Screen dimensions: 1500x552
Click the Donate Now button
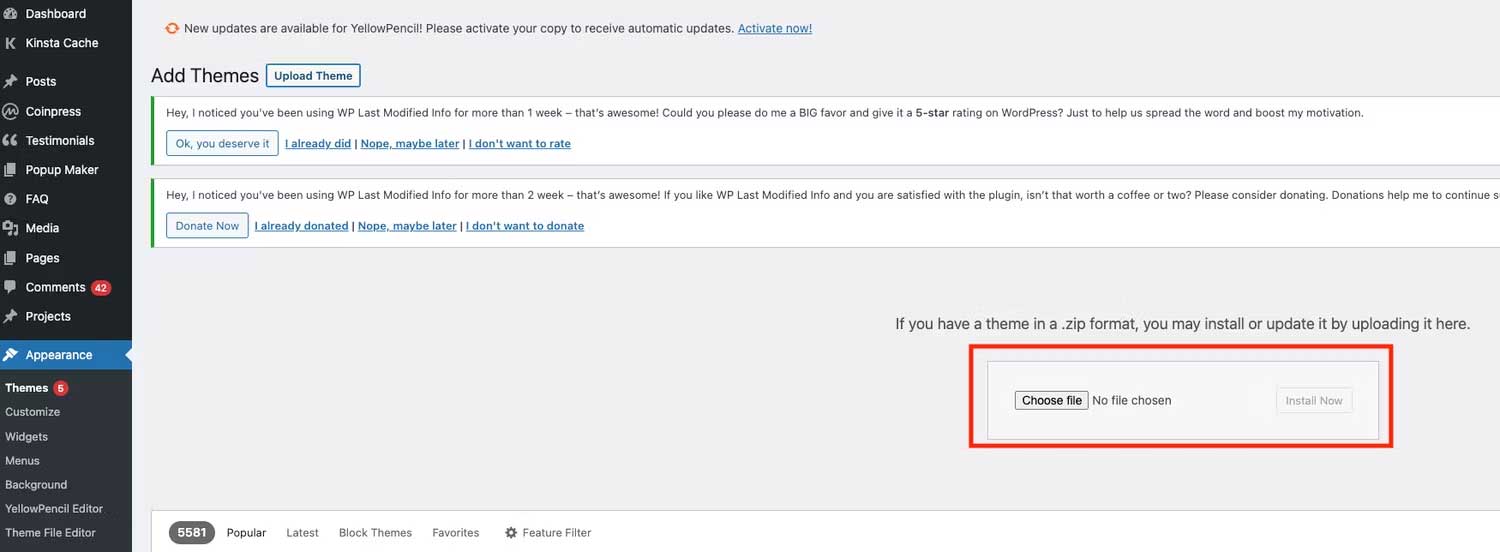coord(207,226)
